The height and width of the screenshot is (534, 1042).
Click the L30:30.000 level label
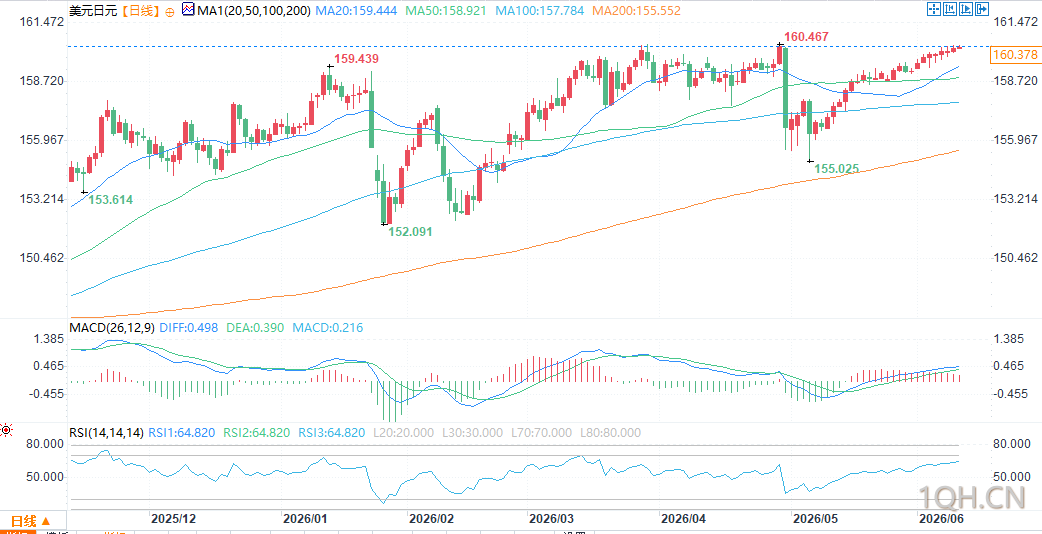(x=472, y=432)
